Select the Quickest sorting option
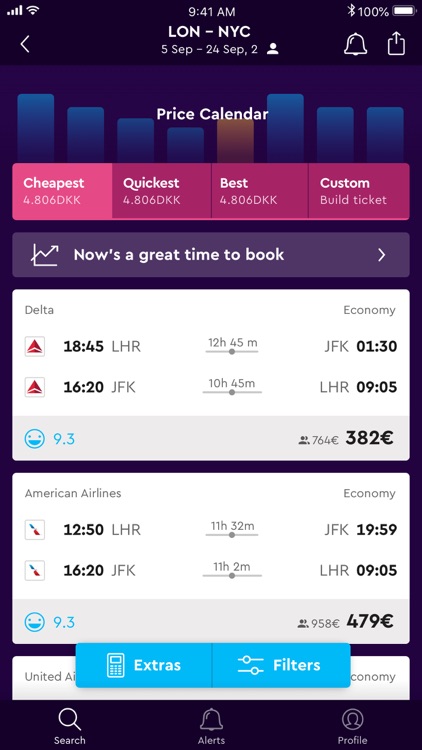 pyautogui.click(x=162, y=191)
